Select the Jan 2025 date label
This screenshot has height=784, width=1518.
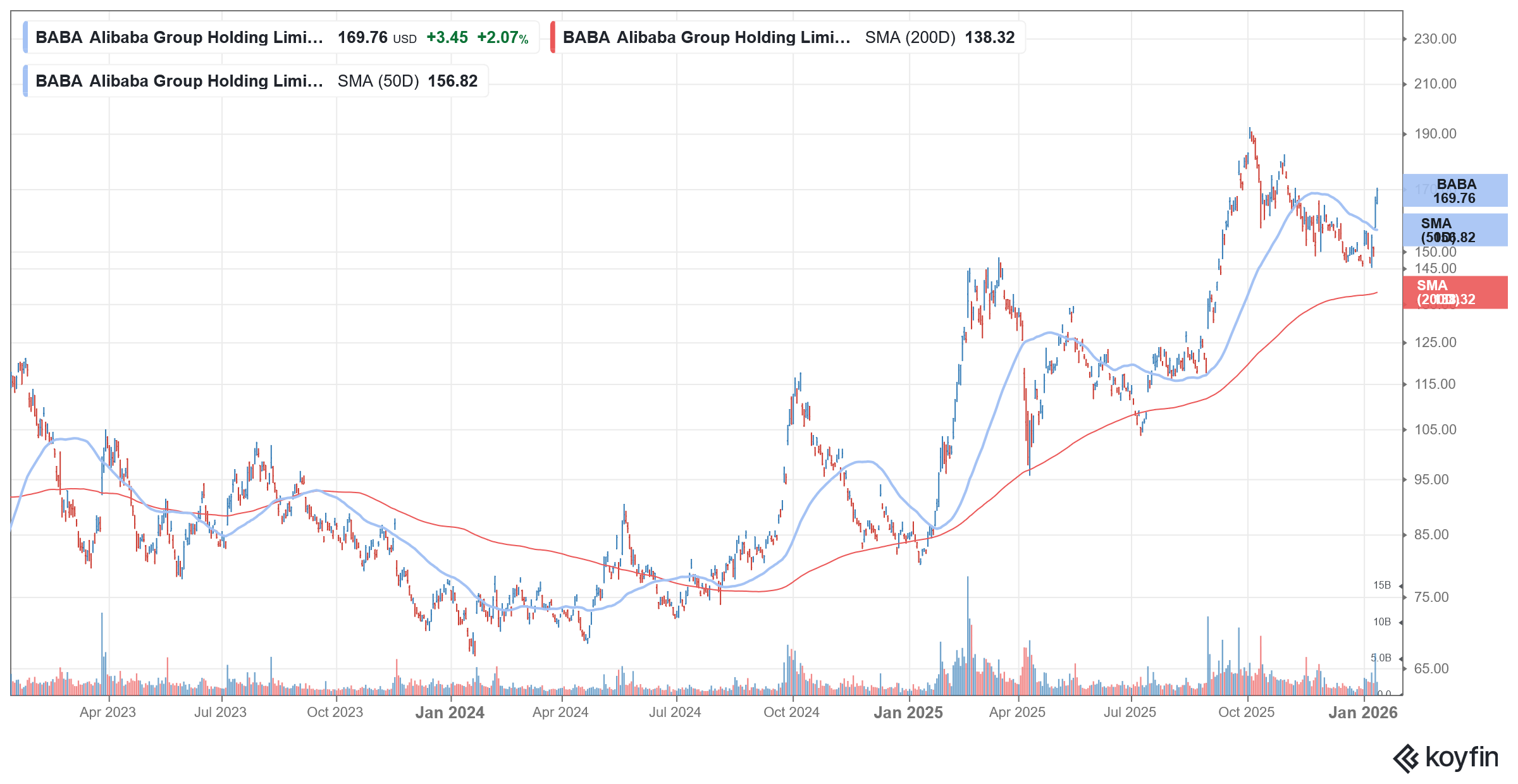910,712
